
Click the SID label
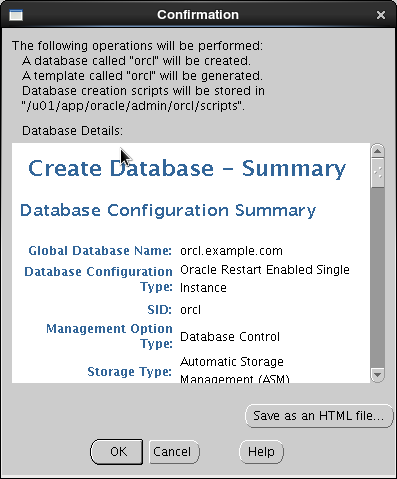(x=159, y=310)
